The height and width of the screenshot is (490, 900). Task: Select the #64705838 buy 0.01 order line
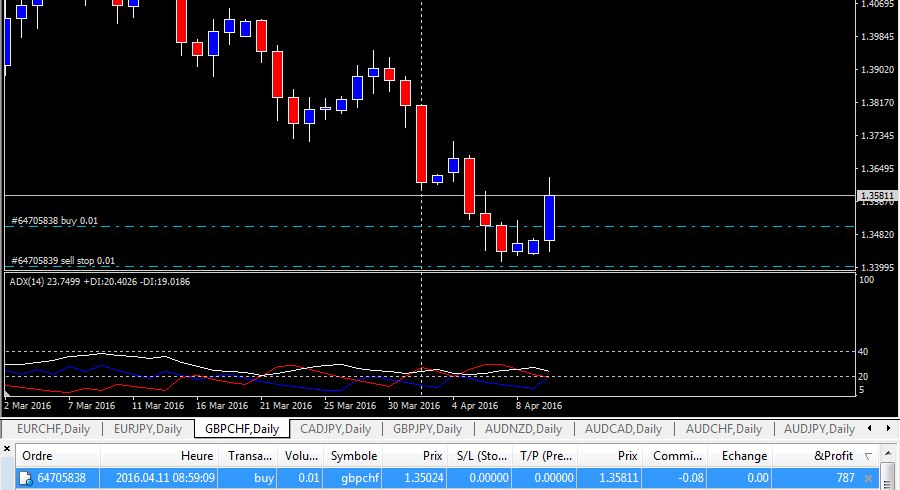tap(55, 221)
